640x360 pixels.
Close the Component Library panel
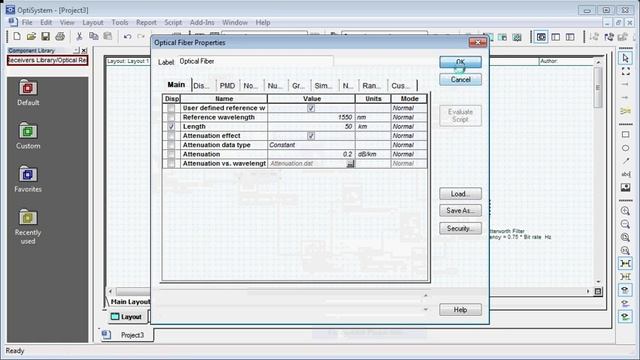(x=84, y=50)
